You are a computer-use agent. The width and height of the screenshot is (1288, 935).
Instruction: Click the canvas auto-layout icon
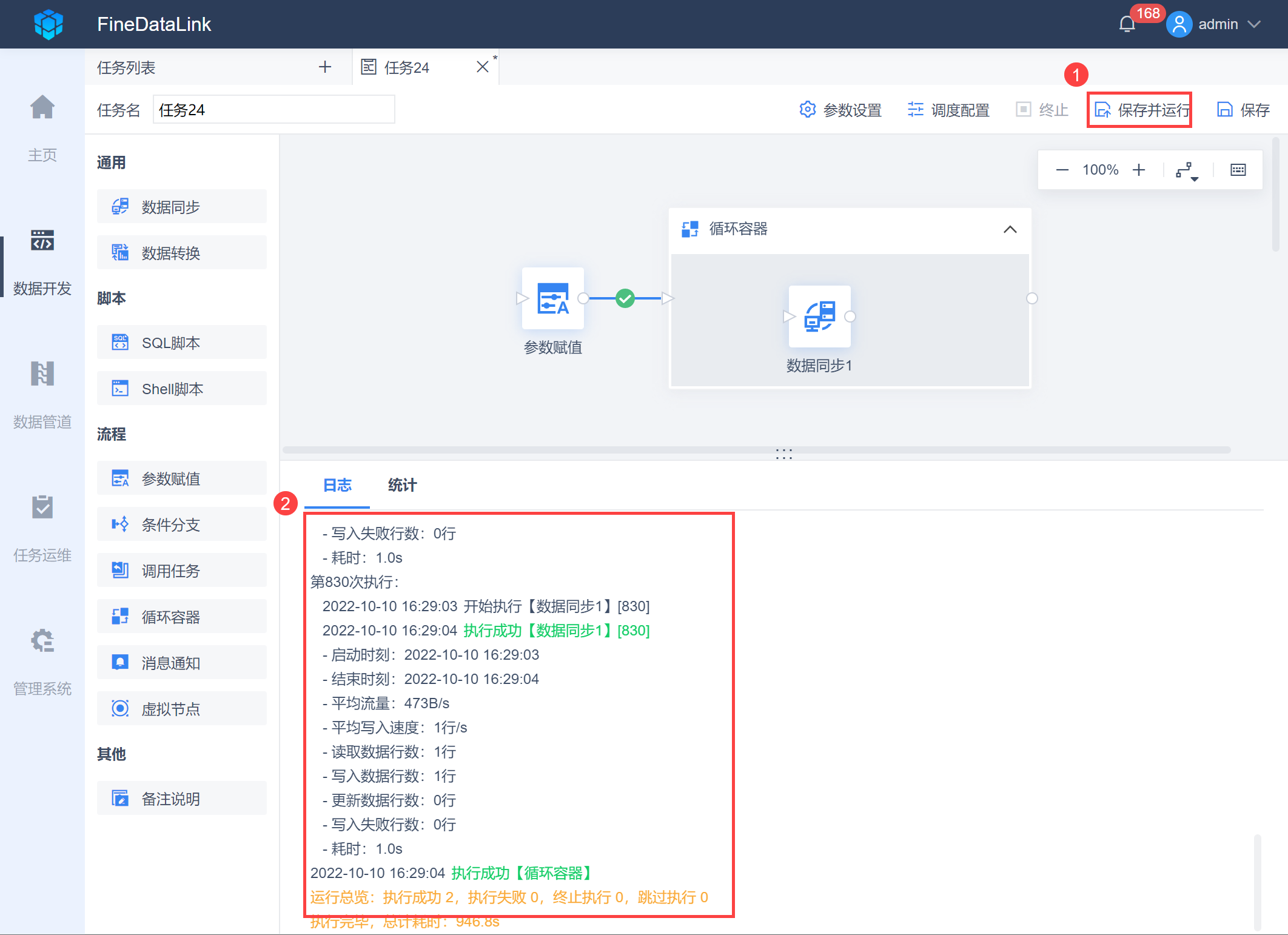(x=1183, y=170)
